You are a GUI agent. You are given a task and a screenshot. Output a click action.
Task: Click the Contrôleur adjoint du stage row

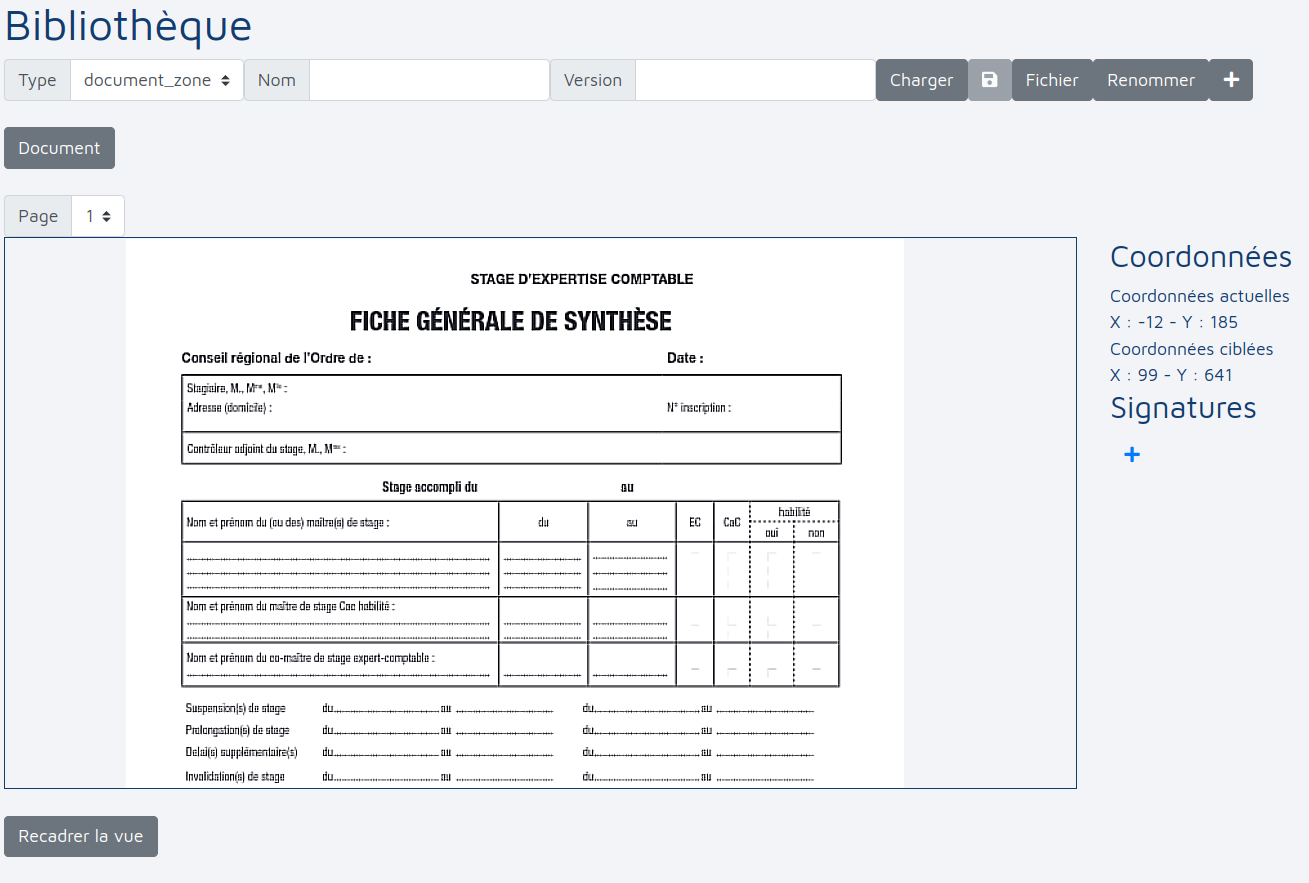tap(266, 450)
